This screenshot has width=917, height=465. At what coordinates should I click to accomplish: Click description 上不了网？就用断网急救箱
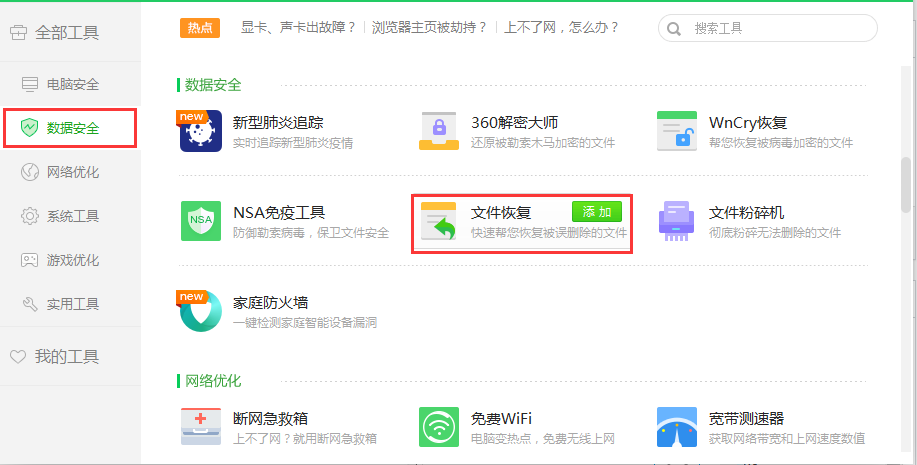305,439
